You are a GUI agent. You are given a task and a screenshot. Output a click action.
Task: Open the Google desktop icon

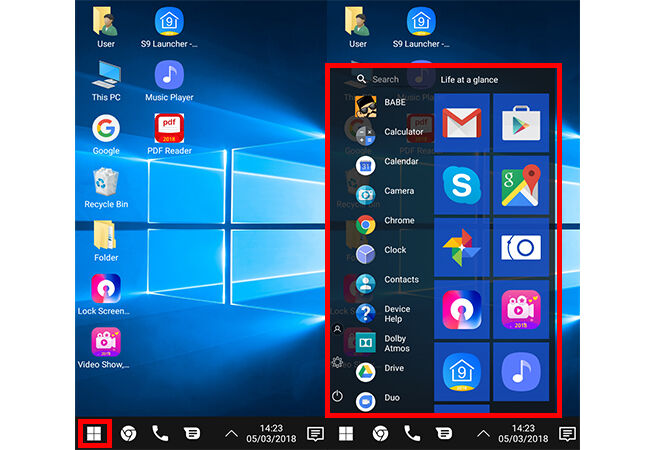point(106,134)
